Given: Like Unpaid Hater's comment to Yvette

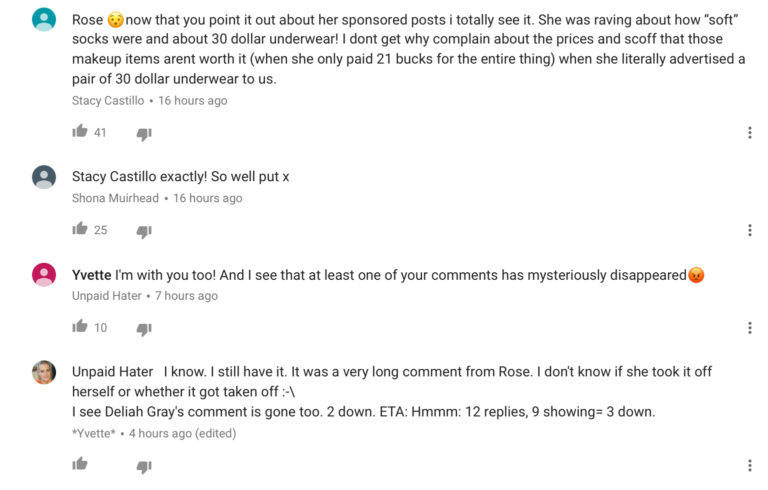Looking at the screenshot, I should pyautogui.click(x=80, y=326).
